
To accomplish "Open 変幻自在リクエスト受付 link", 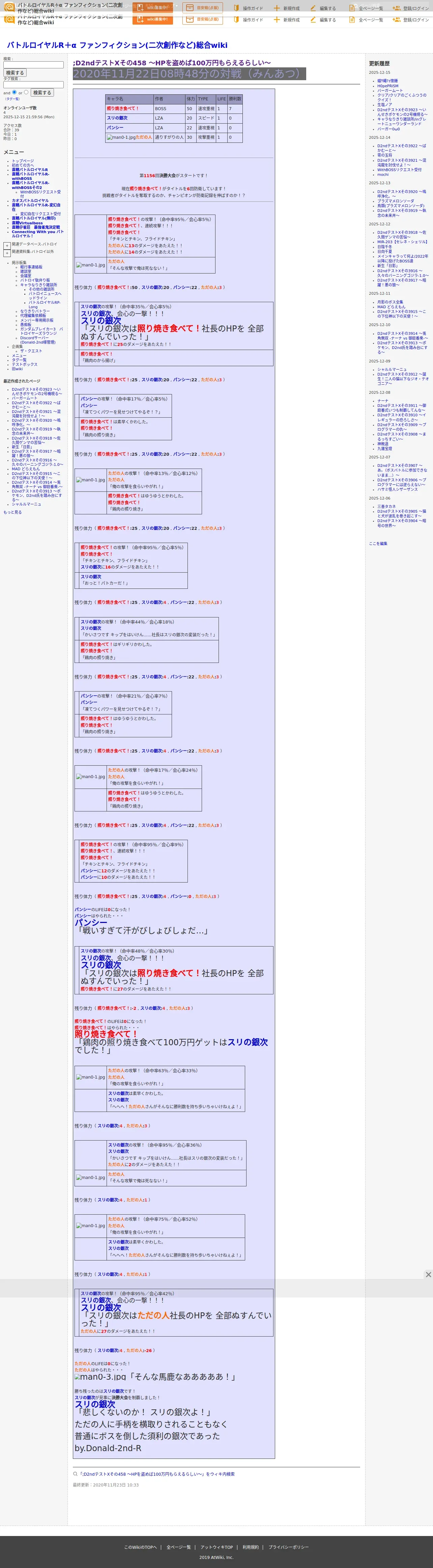I will click(40, 214).
